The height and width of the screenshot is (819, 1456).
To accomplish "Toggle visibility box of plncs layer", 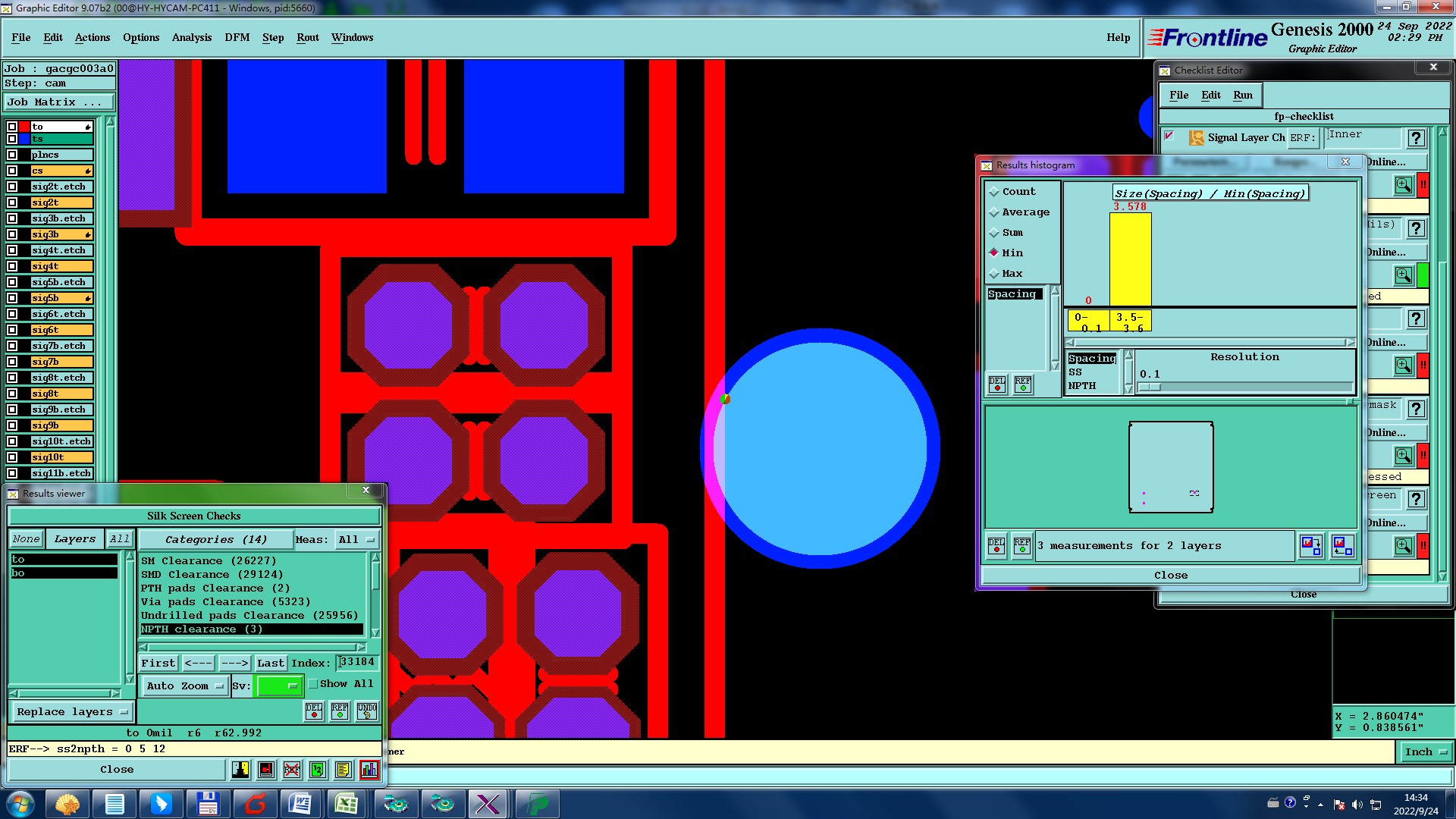I will pos(12,155).
